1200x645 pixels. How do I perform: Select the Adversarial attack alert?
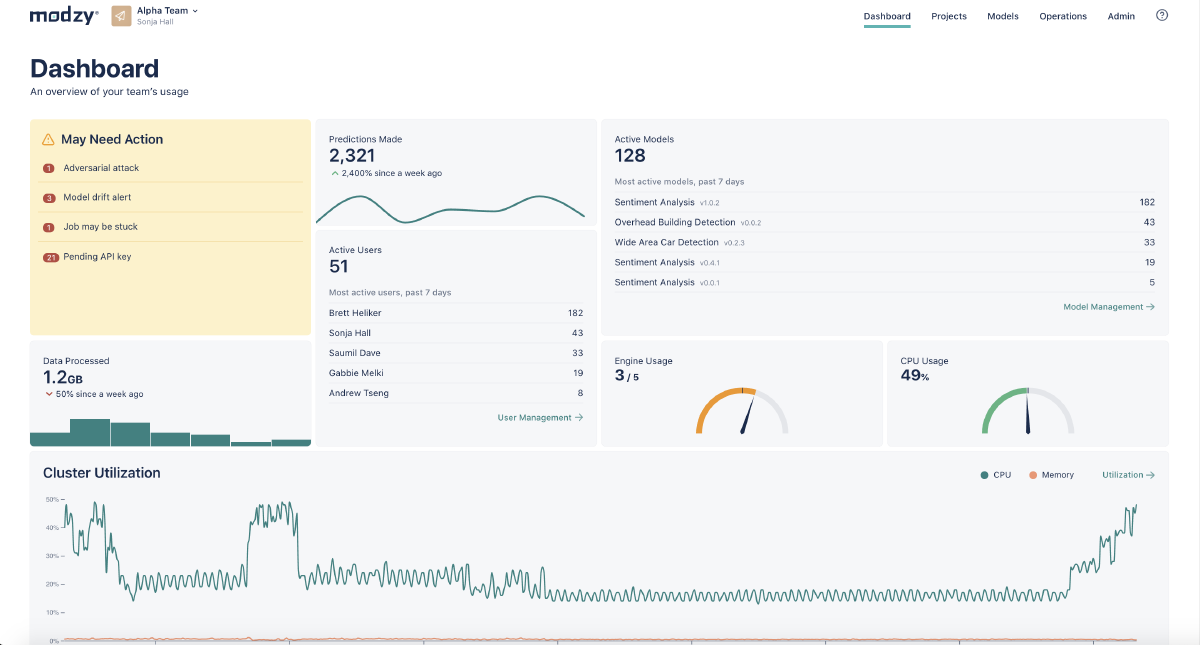(x=101, y=168)
